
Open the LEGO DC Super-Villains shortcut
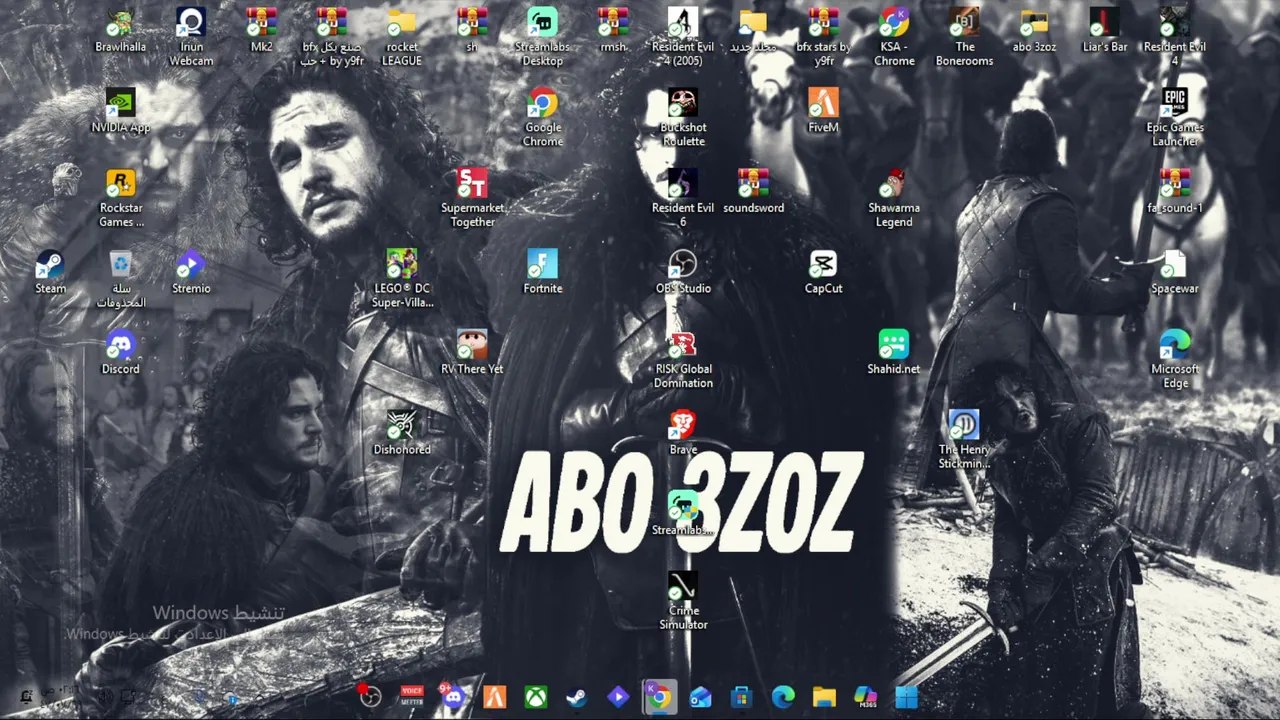click(402, 279)
